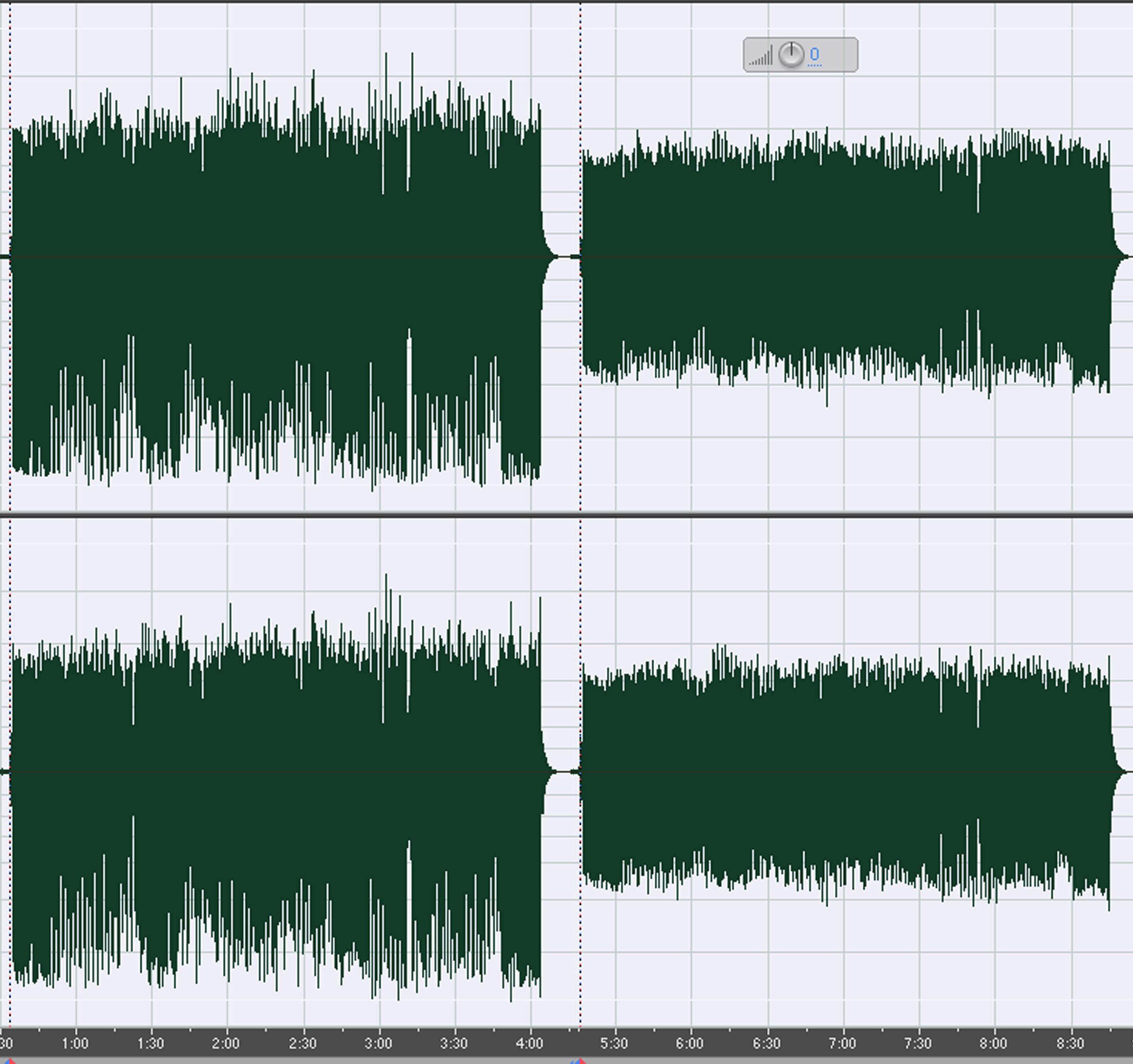Screen dimensions: 1133x1064
Task: Click the 3:00 position on the time ruler
Action: point(378,1044)
